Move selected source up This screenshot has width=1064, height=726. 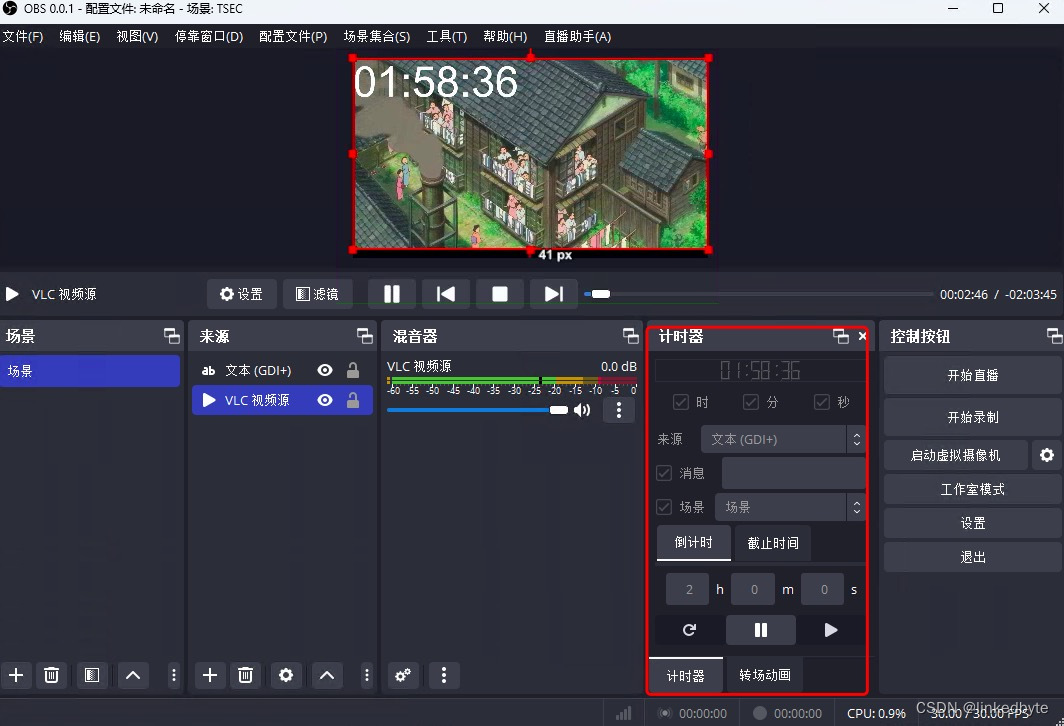point(327,675)
